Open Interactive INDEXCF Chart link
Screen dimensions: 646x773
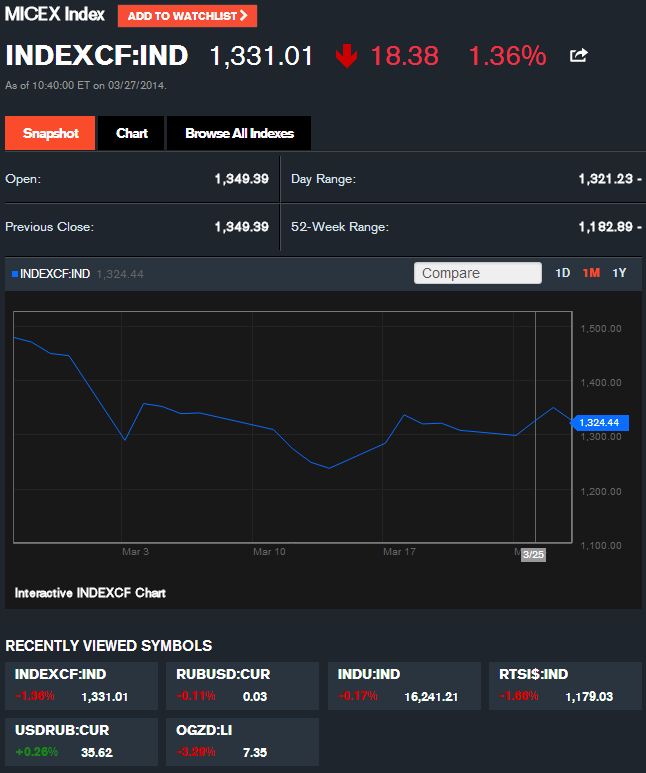tap(90, 593)
